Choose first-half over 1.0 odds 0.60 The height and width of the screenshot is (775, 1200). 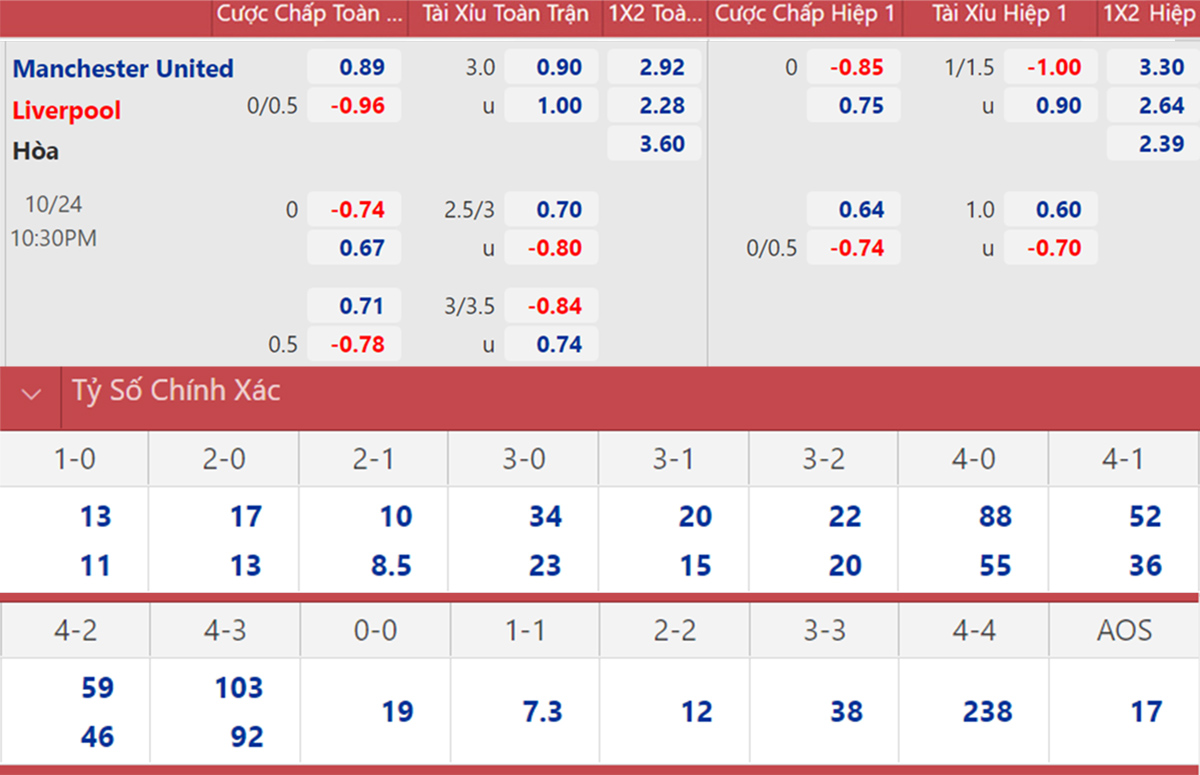1051,210
